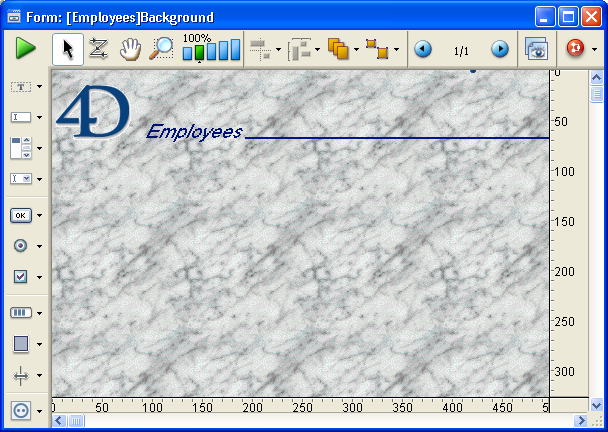The width and height of the screenshot is (608, 432).
Task: Go to next form page
Action: click(x=500, y=49)
